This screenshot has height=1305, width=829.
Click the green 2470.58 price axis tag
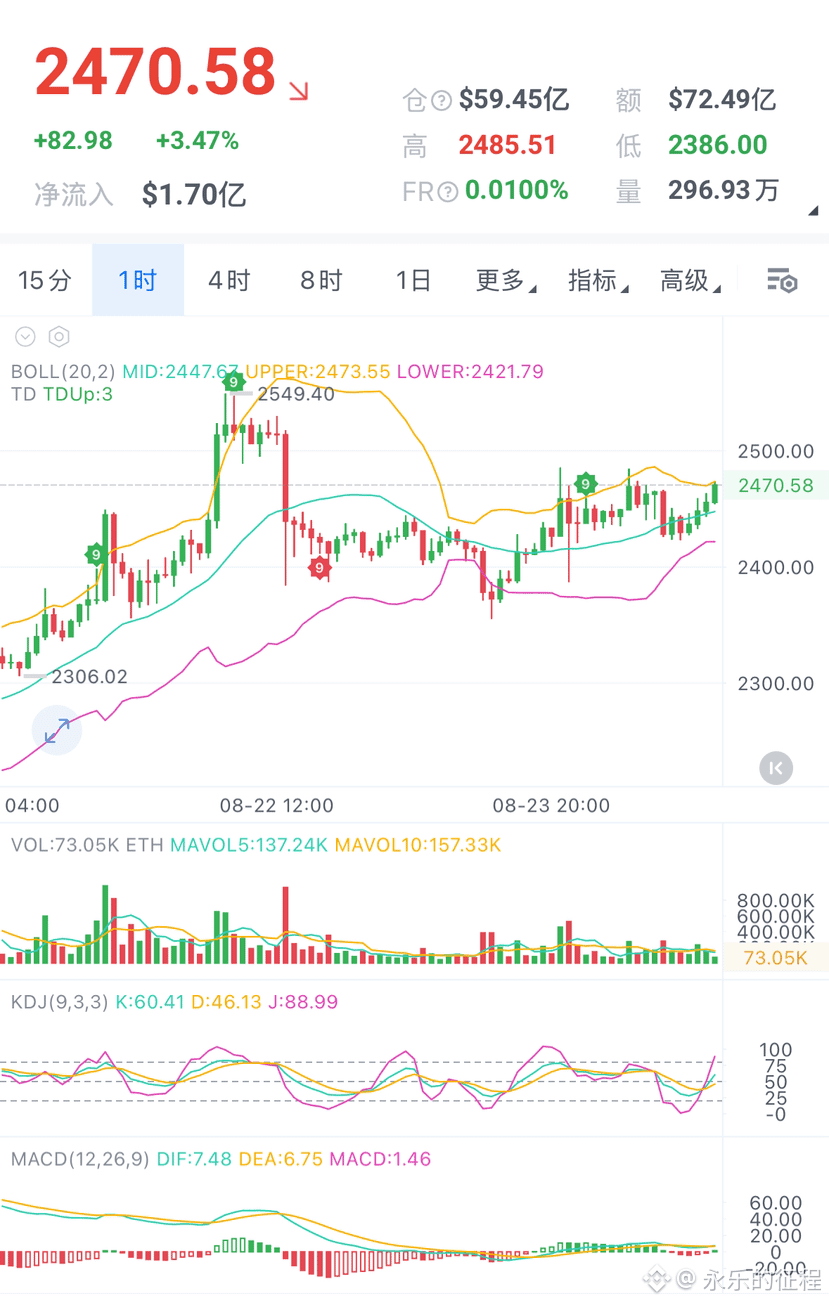(x=775, y=486)
